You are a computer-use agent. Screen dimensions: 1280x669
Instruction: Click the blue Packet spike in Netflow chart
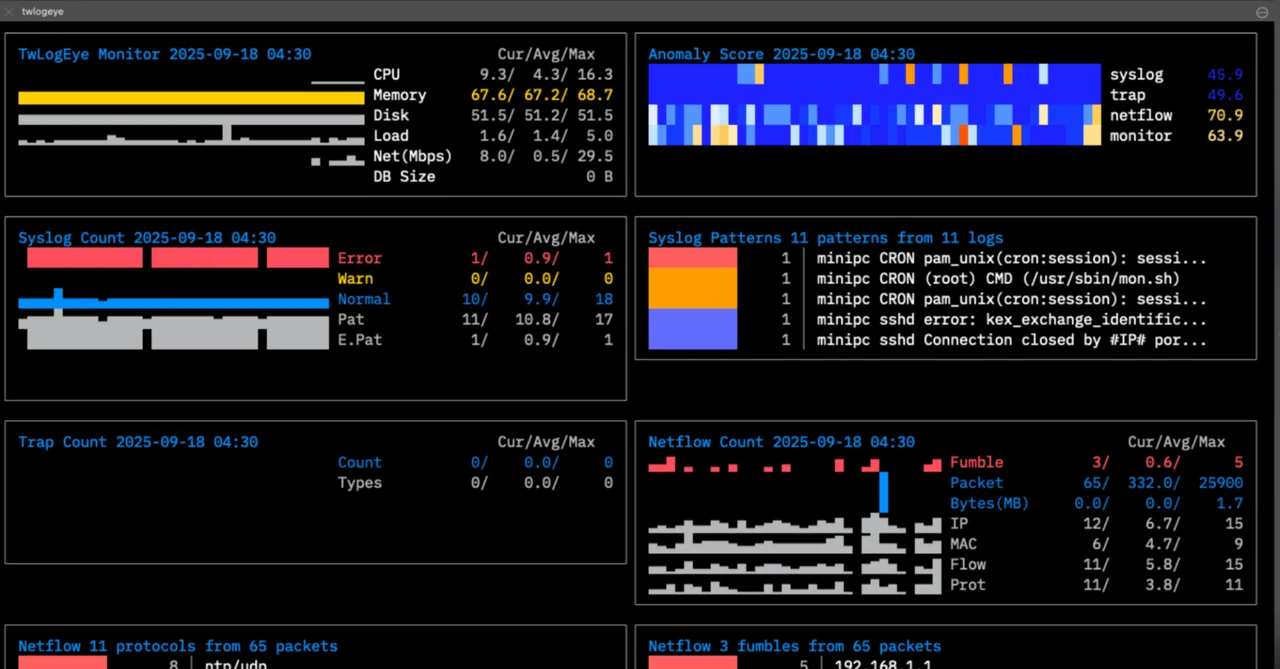click(884, 492)
